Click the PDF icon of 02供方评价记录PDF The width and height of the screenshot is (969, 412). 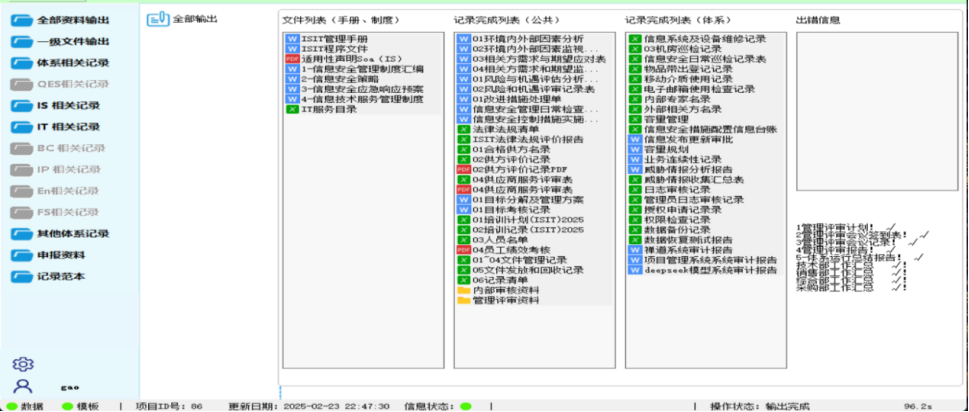pyautogui.click(x=463, y=169)
